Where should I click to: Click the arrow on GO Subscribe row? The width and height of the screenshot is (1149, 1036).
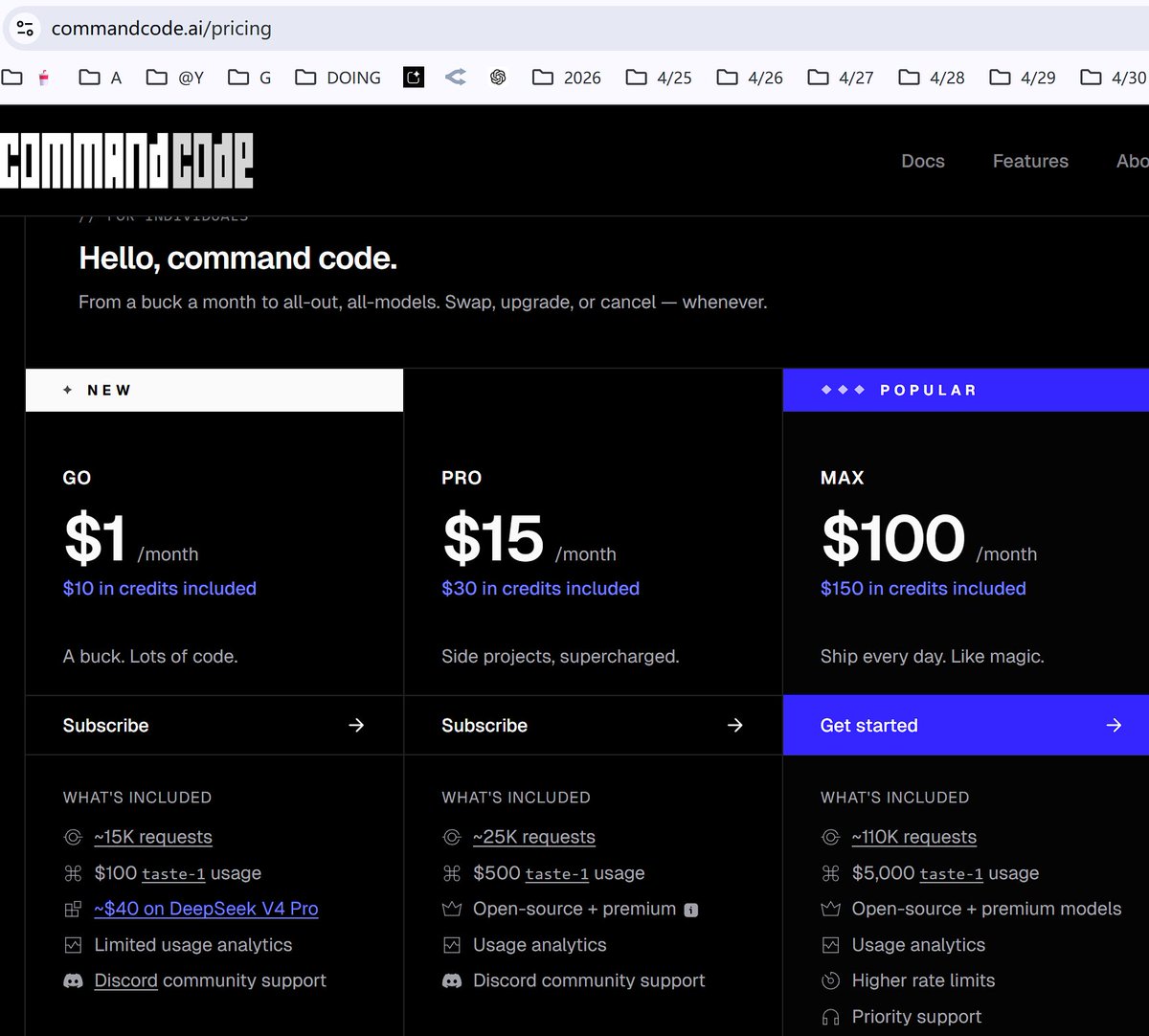[356, 726]
